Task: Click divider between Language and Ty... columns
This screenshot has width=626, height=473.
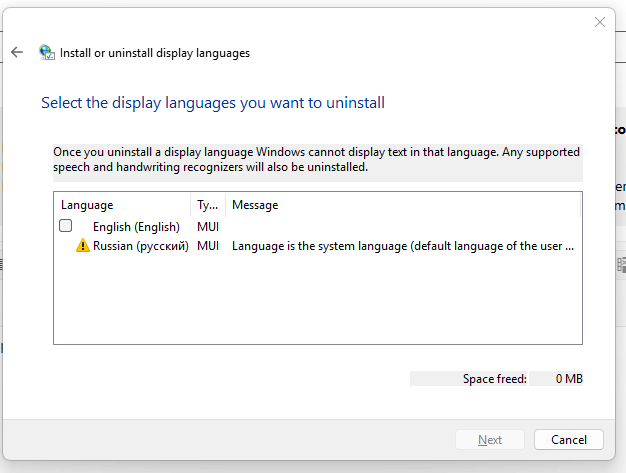Action: click(191, 205)
